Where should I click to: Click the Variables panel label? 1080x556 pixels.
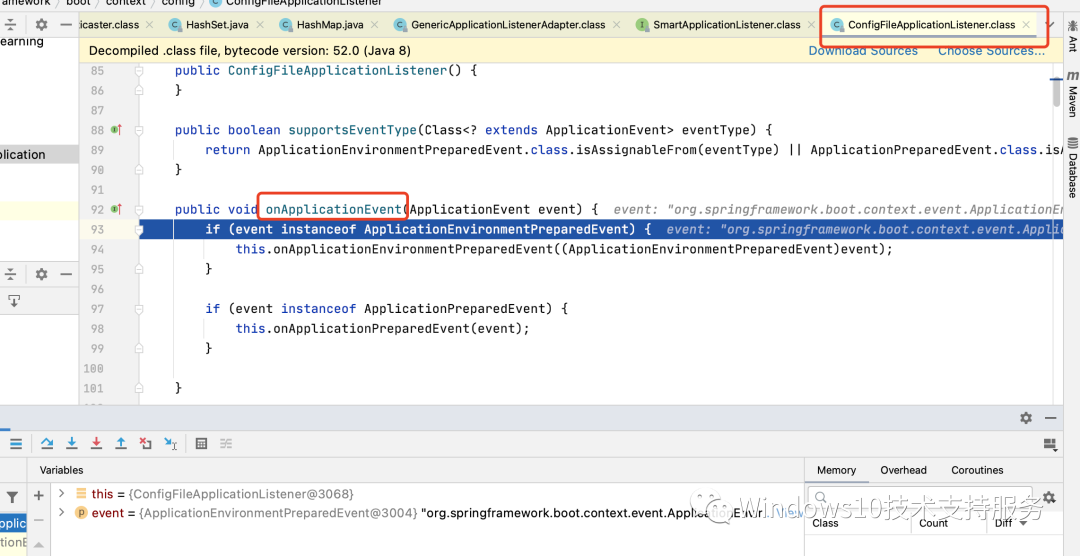61,470
